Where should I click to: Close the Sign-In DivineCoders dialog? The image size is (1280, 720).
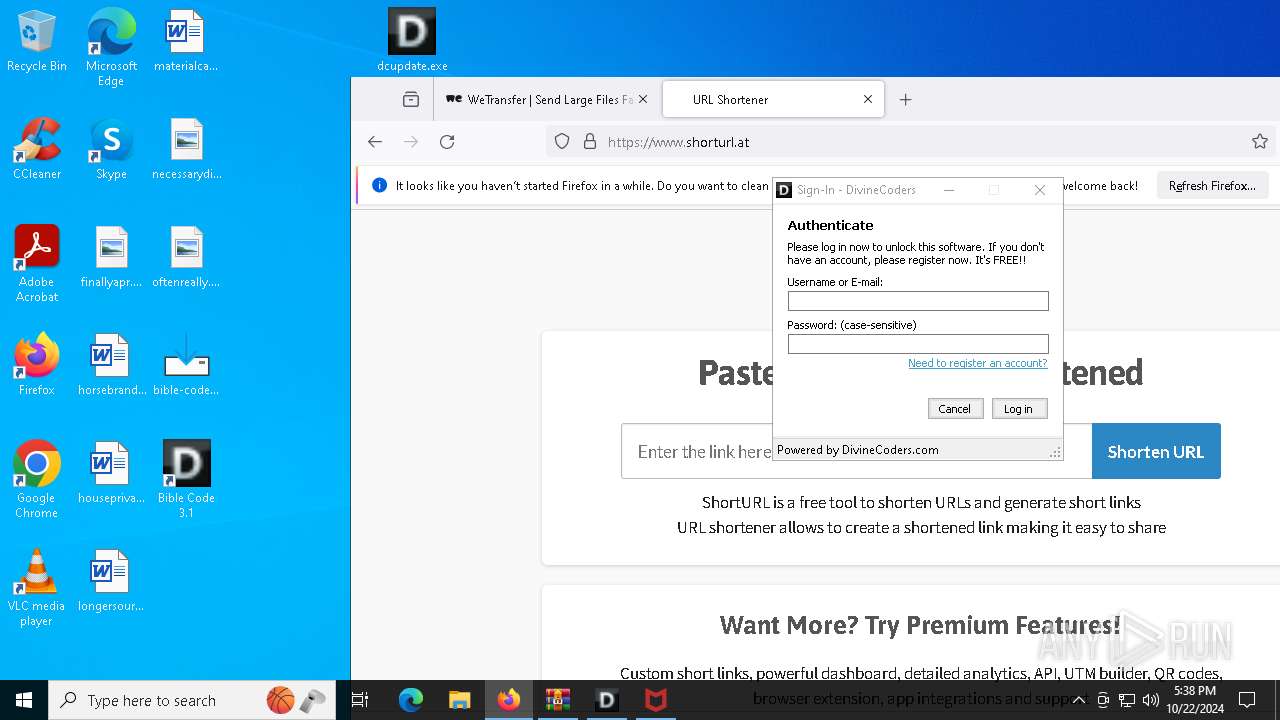[x=1040, y=190]
